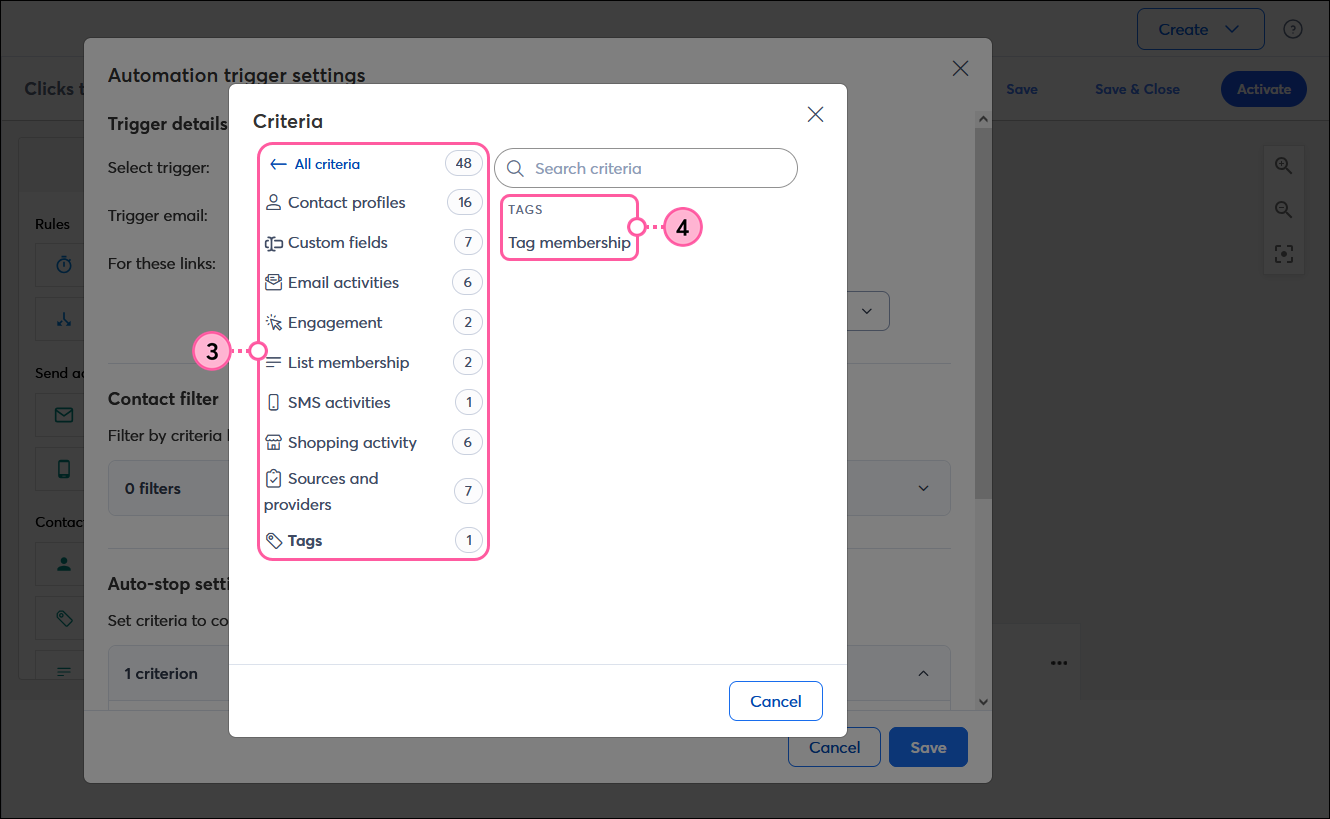Viewport: 1330px width, 819px height.
Task: Open the three-dots more options
Action: [x=1059, y=663]
